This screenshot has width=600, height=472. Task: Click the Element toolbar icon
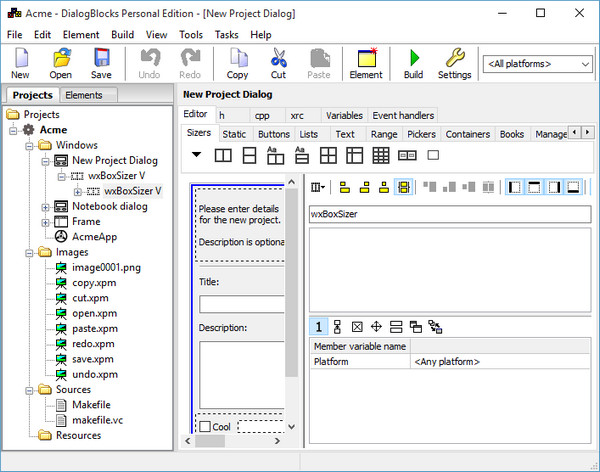click(x=366, y=62)
